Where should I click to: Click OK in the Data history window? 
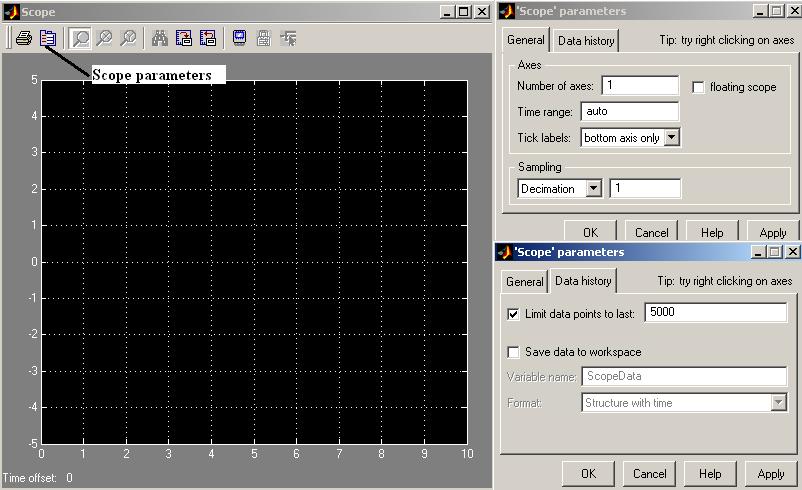[x=588, y=474]
